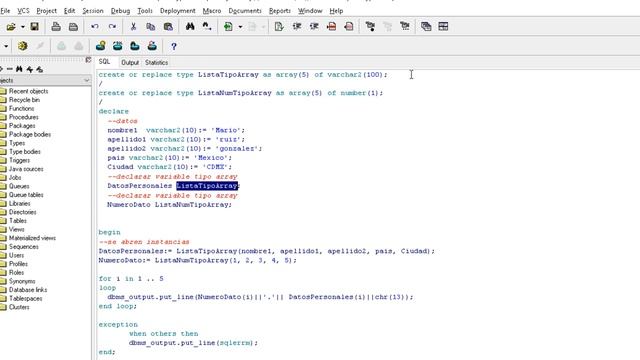
Task: Open the Reports menu
Action: pyautogui.click(x=280, y=11)
